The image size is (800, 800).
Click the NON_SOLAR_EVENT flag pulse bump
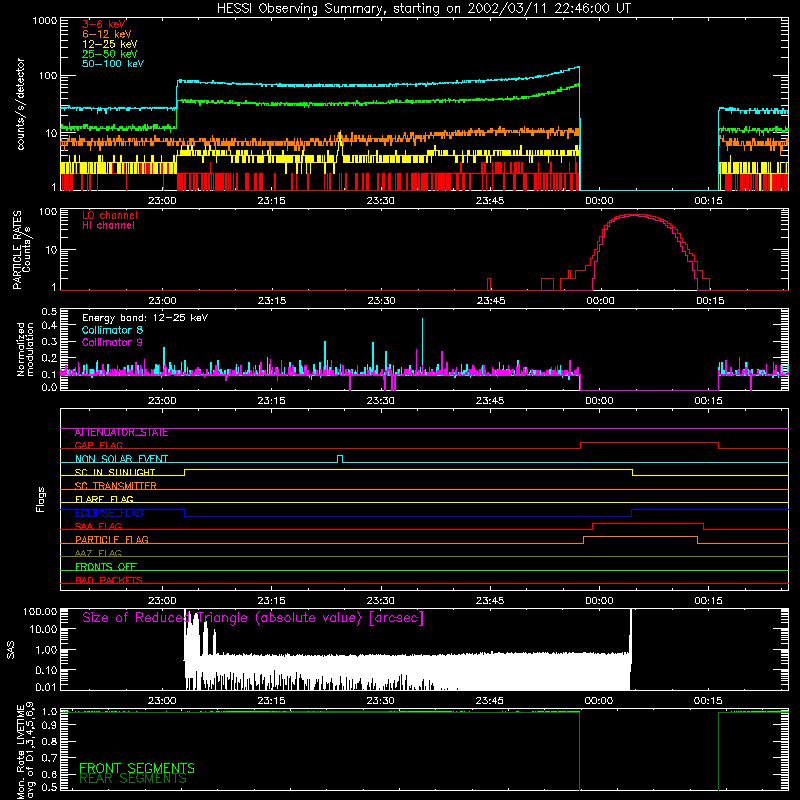tap(340, 458)
